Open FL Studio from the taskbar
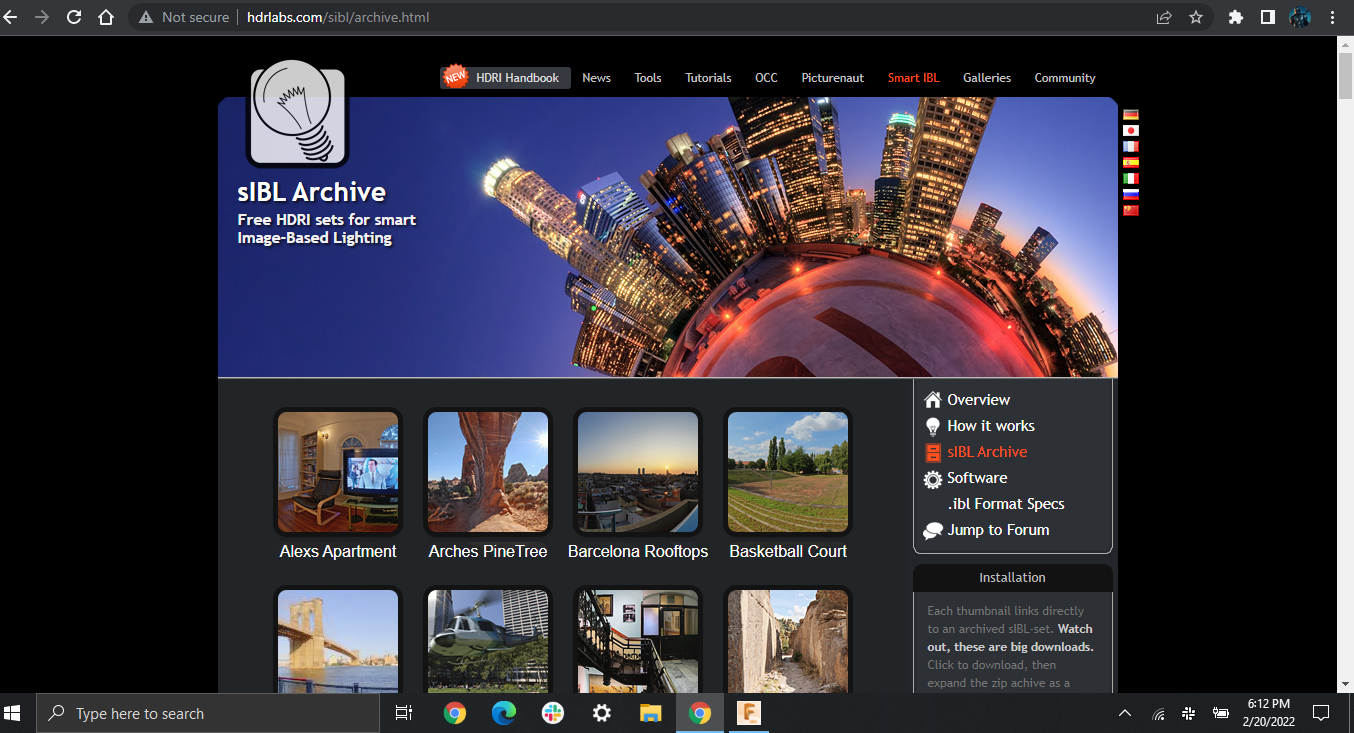The image size is (1354, 733). [748, 713]
